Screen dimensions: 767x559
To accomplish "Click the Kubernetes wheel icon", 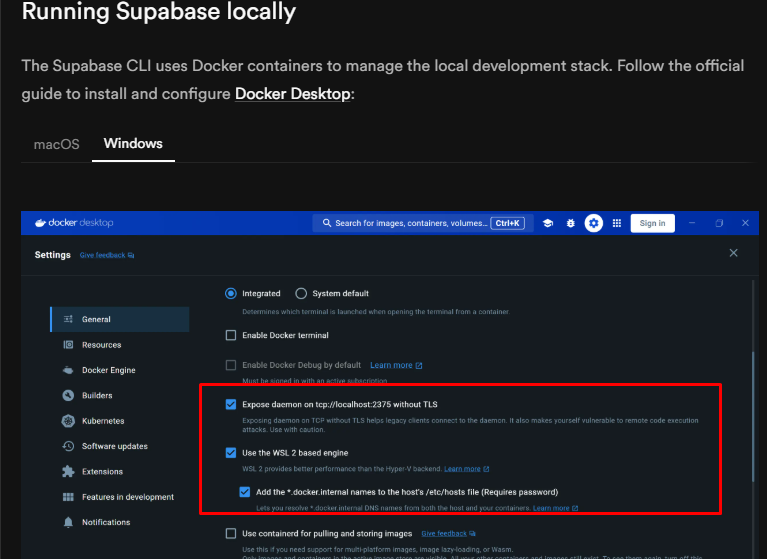I will click(68, 421).
